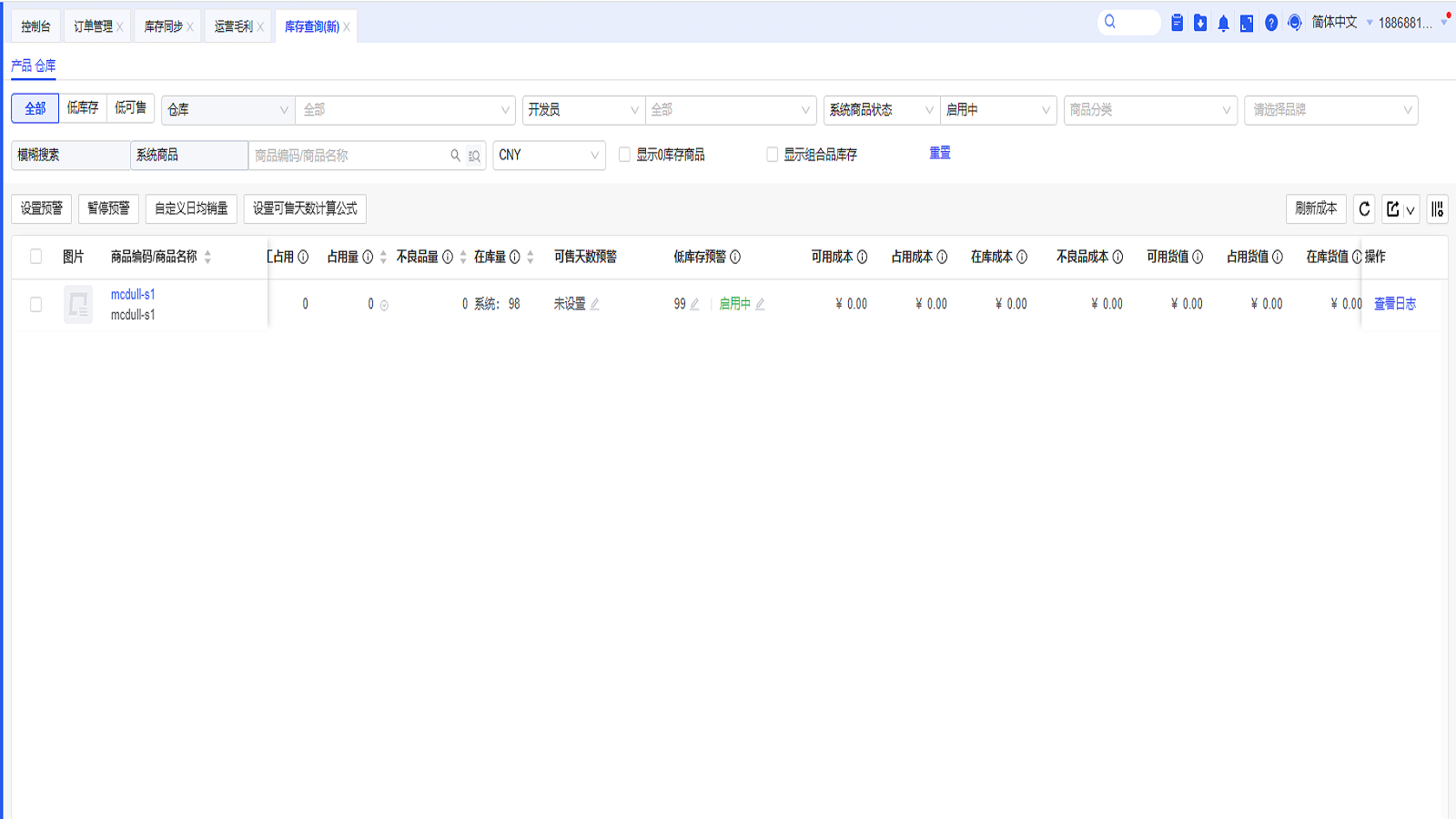1456x819 pixels.
Task: Click the 设置预警 button
Action: pyautogui.click(x=42, y=208)
